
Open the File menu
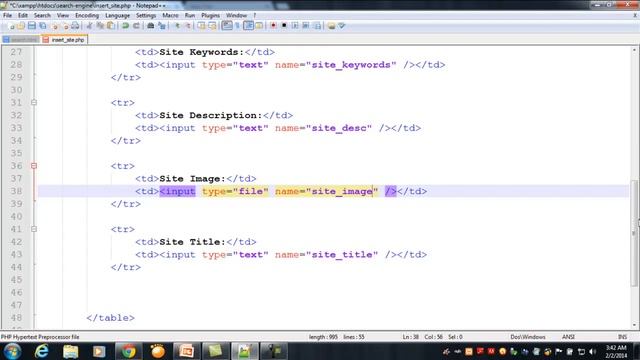(7, 16)
